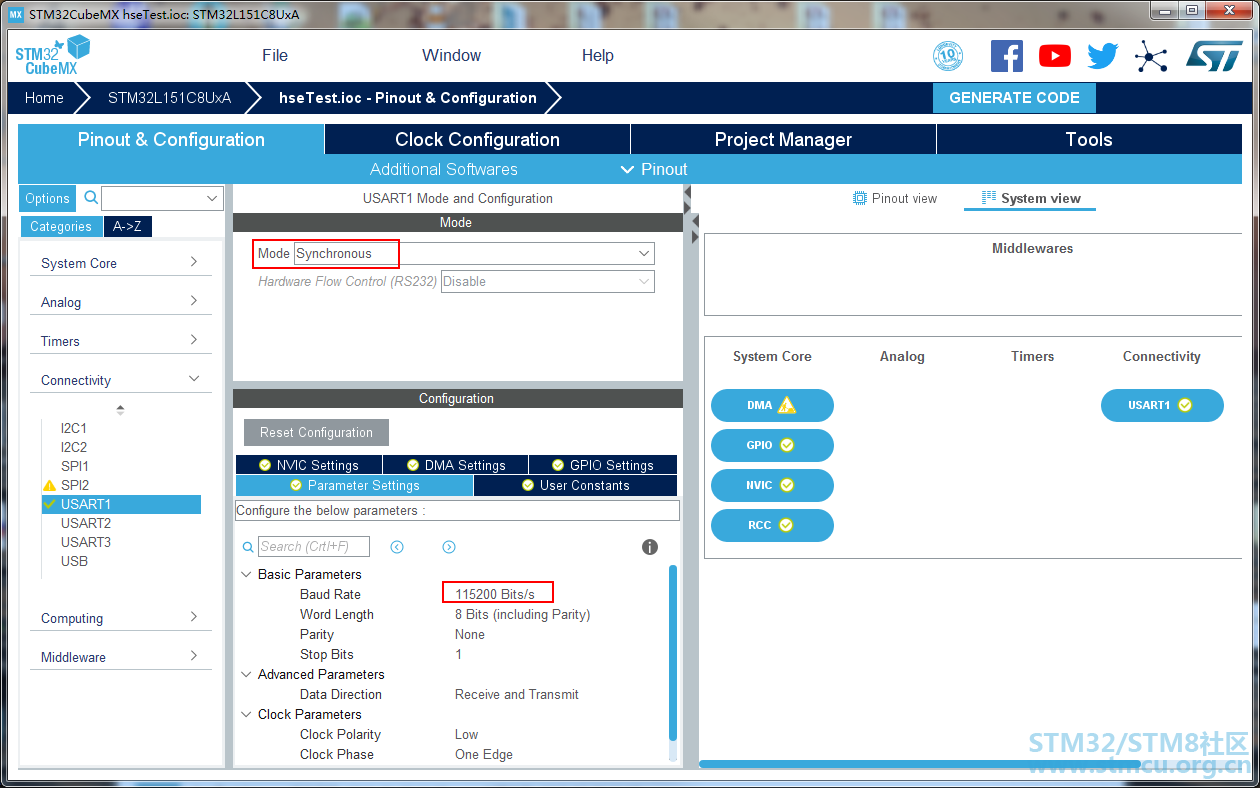The height and width of the screenshot is (788, 1260).
Task: Open the Help menu
Action: 598,56
